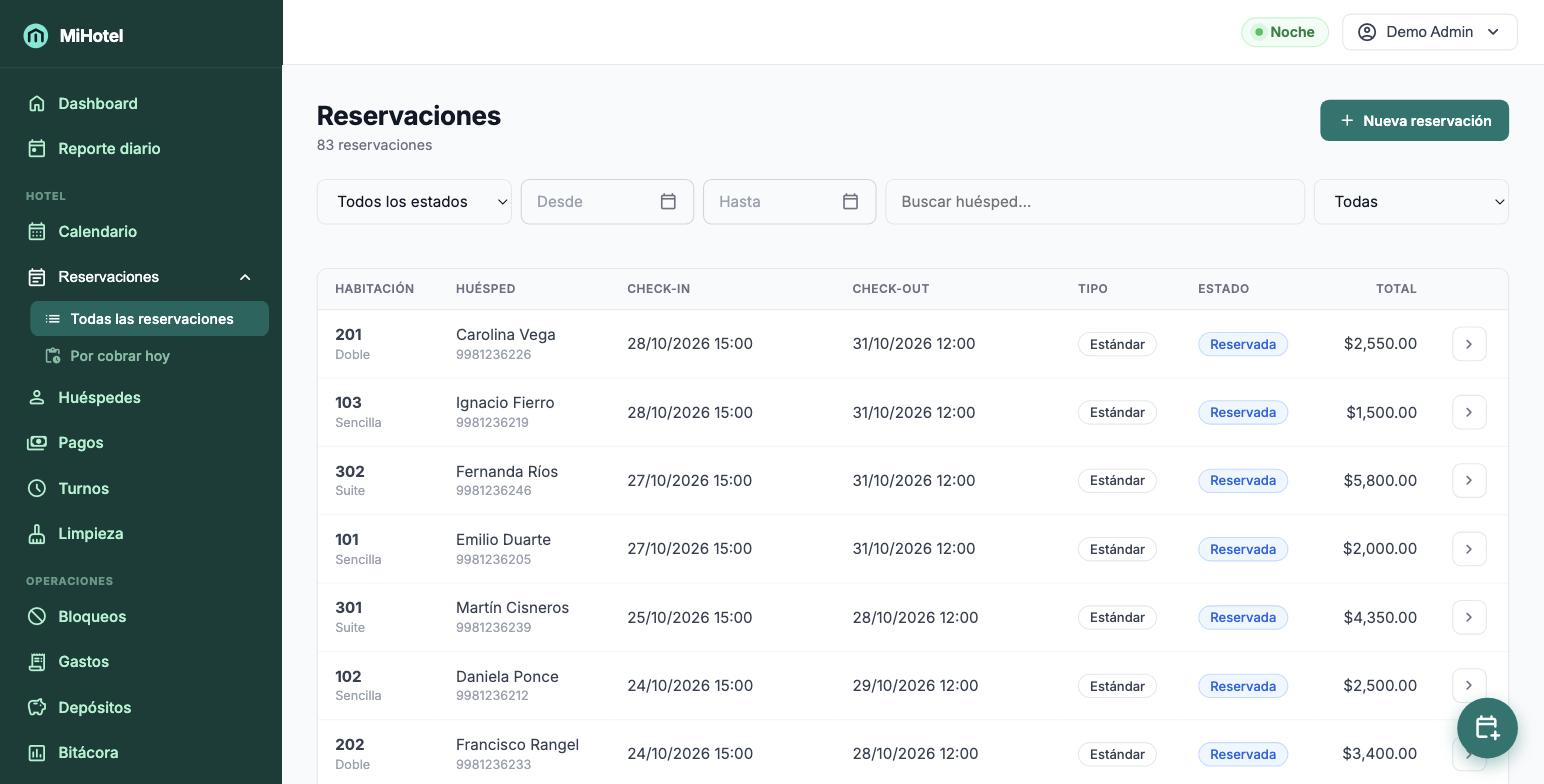Select Todas las reservaciones menu item
1544x784 pixels.
pyautogui.click(x=150, y=319)
